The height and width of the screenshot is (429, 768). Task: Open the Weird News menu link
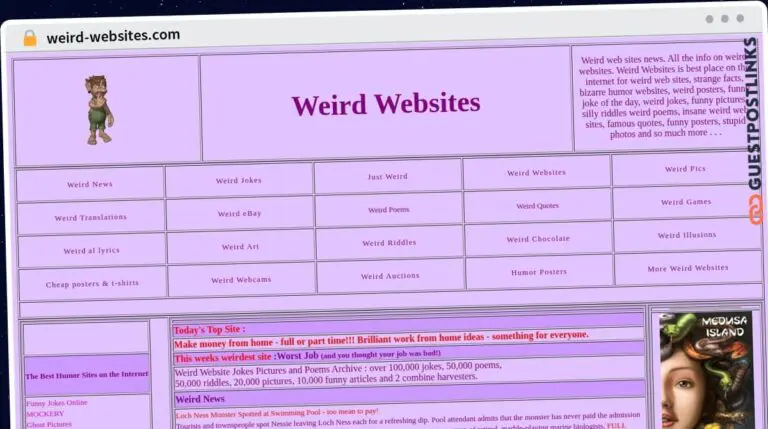(90, 185)
